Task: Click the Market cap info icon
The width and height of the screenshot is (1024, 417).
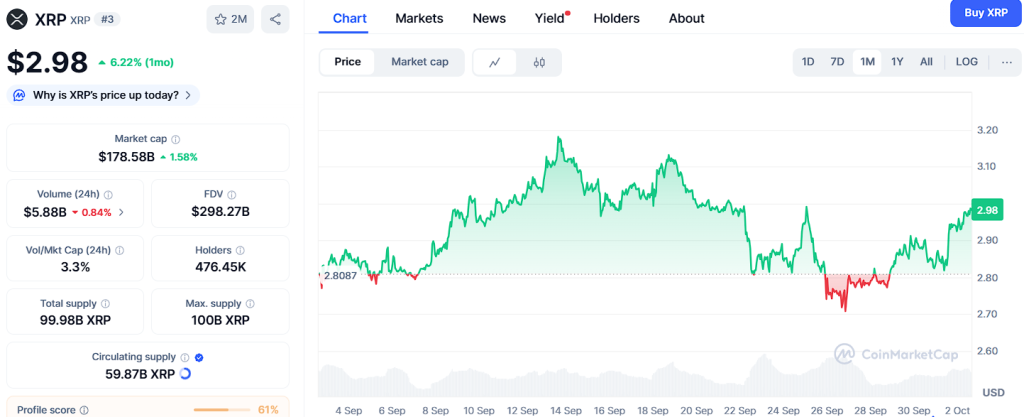Action: pyautogui.click(x=176, y=139)
